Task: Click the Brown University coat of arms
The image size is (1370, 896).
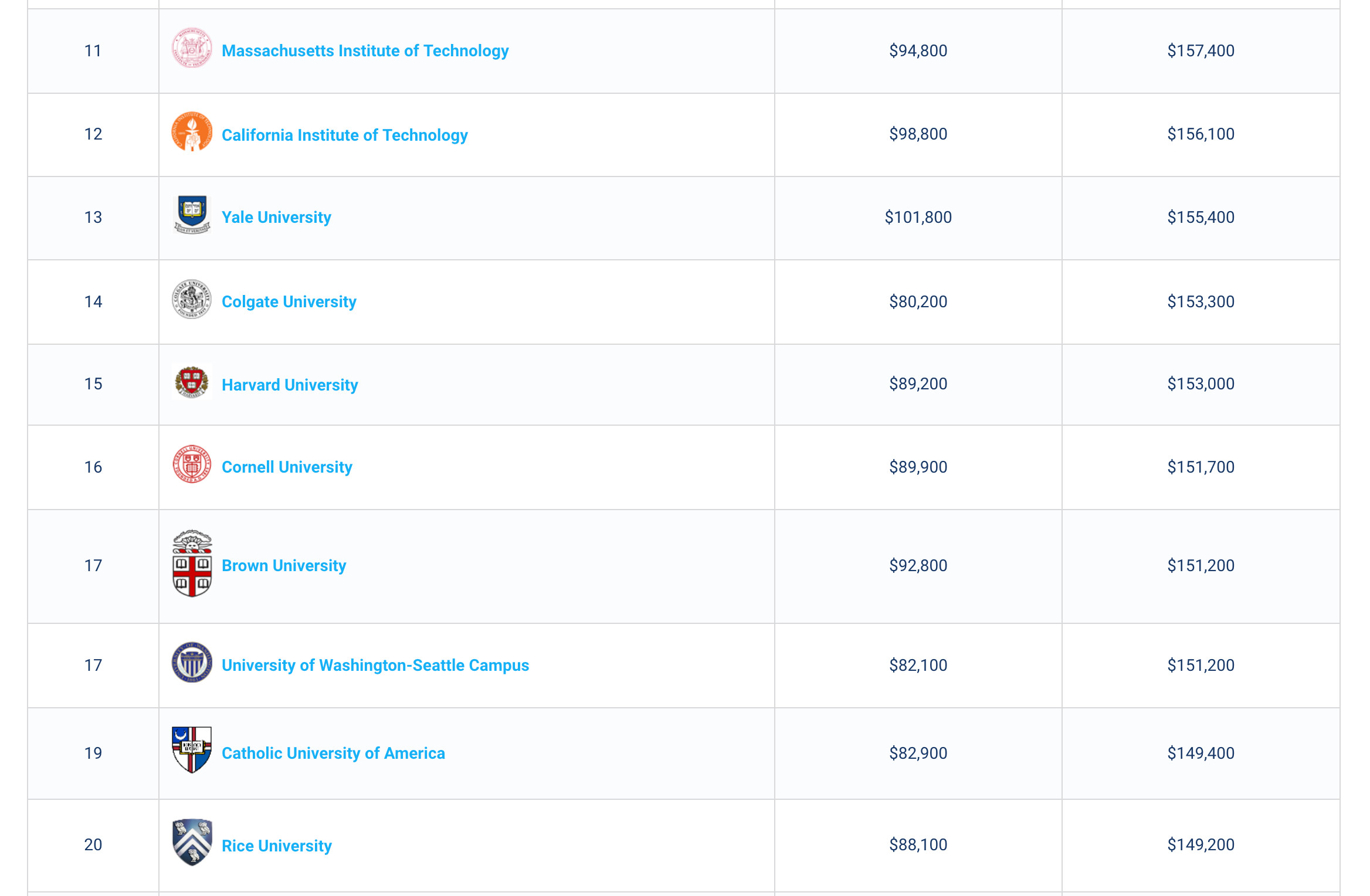Action: tap(192, 564)
